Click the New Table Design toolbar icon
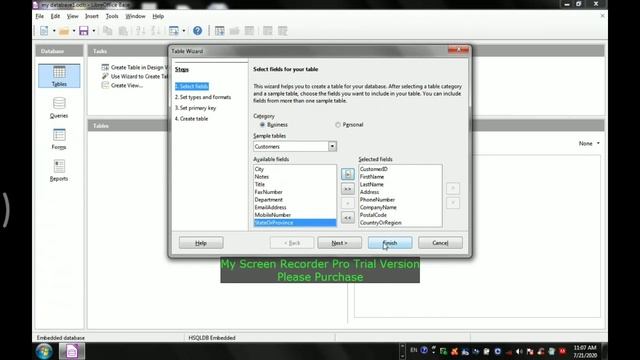Screen dimensions: 640x360 pyautogui.click(x=219, y=31)
